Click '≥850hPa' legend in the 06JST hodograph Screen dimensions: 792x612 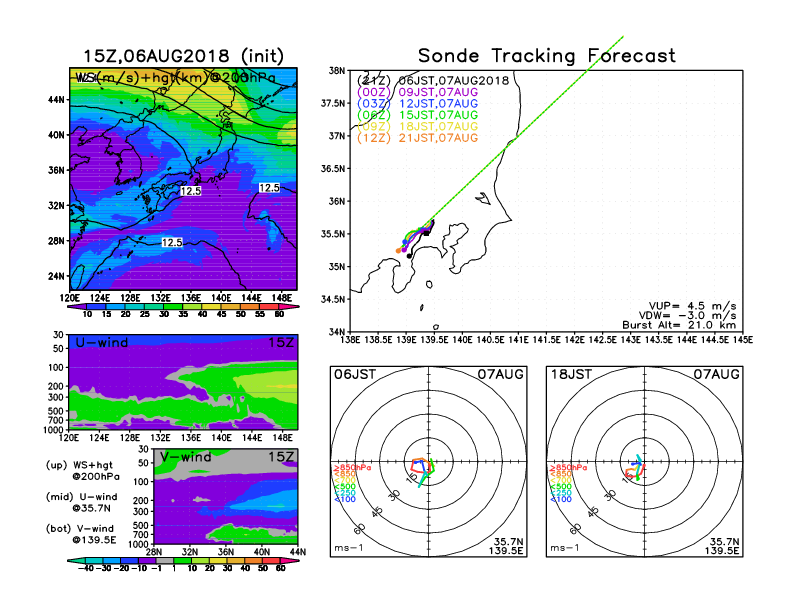(x=352, y=468)
